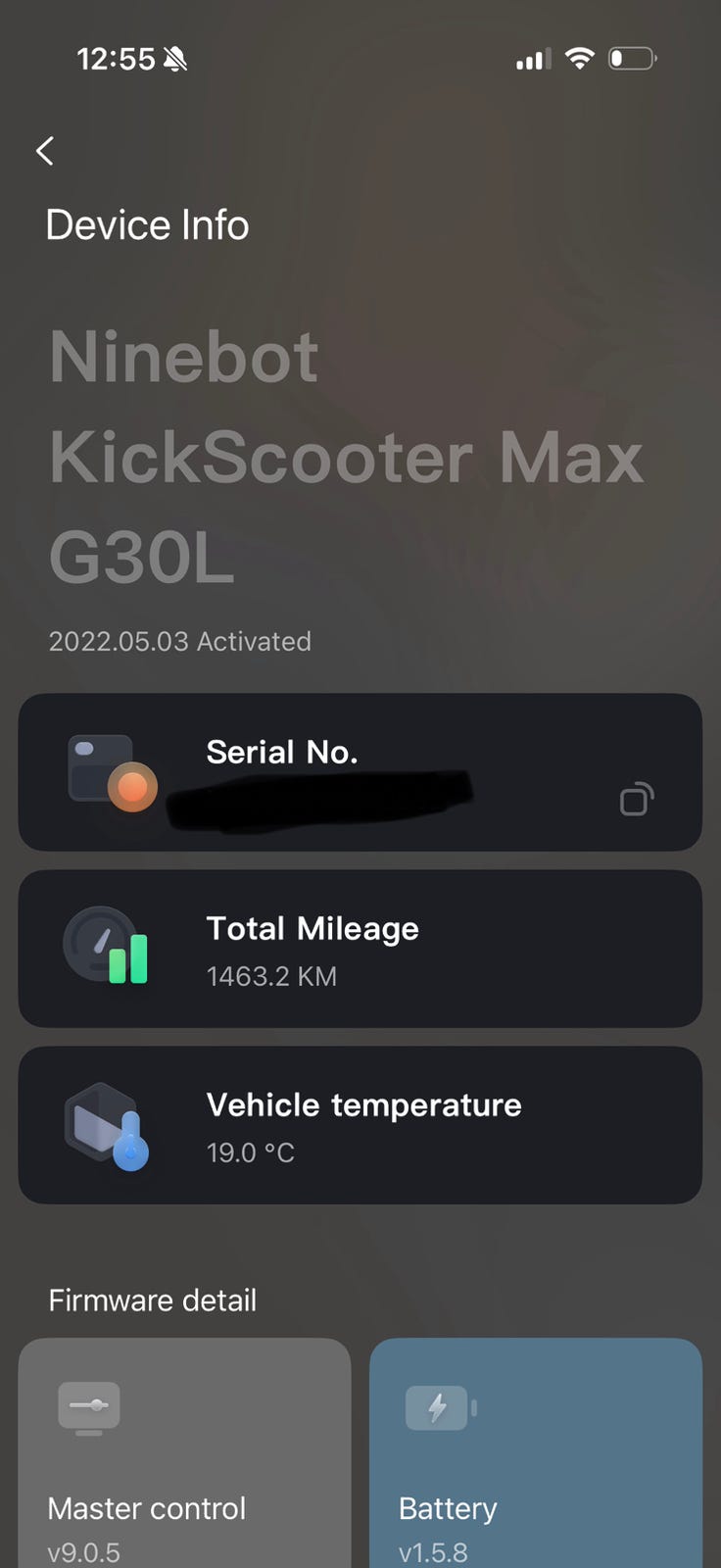
Task: Tap the Total Mileage gauge icon
Action: 106,946
